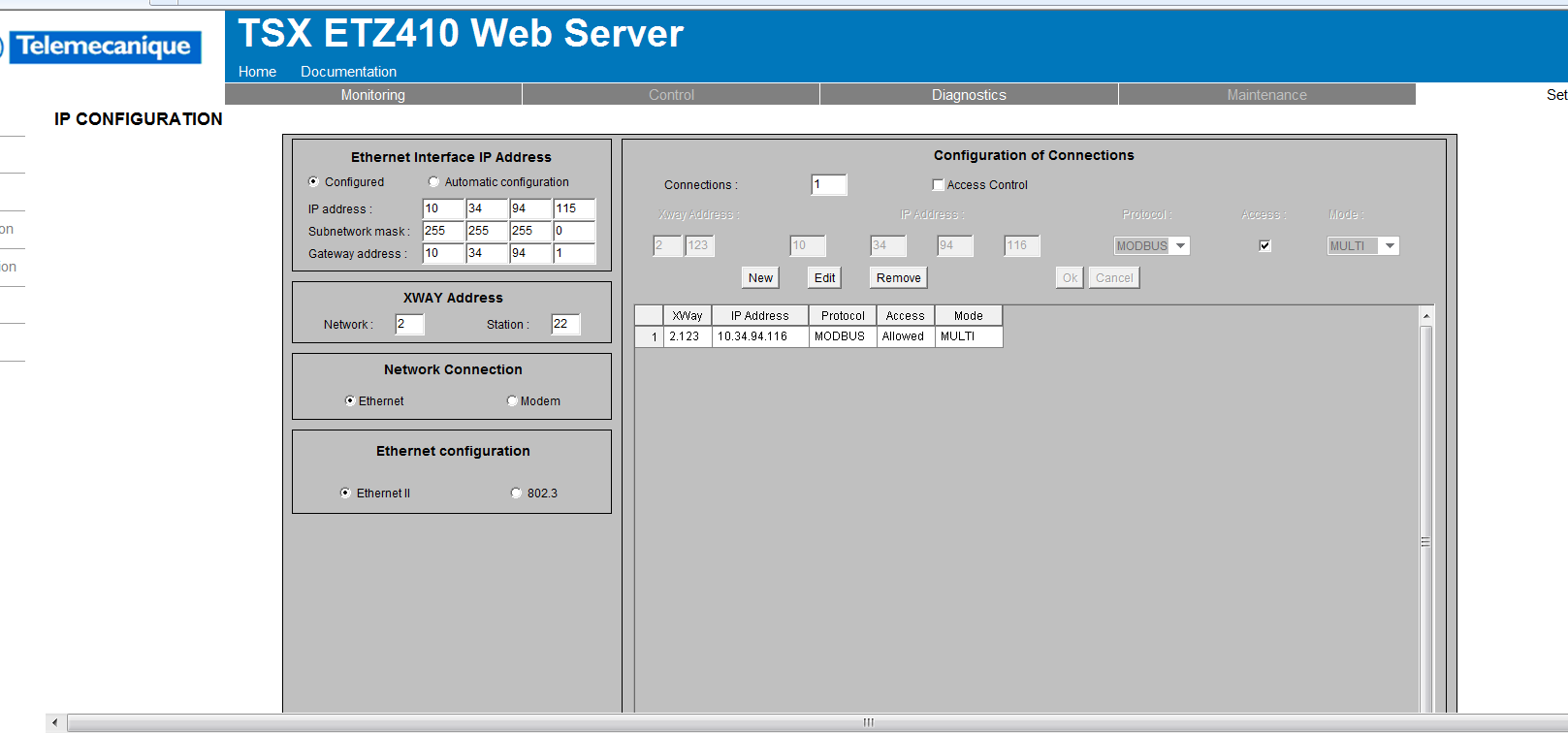The height and width of the screenshot is (733, 1568).
Task: Expand the MULTI mode dropdown
Action: pyautogui.click(x=1390, y=246)
